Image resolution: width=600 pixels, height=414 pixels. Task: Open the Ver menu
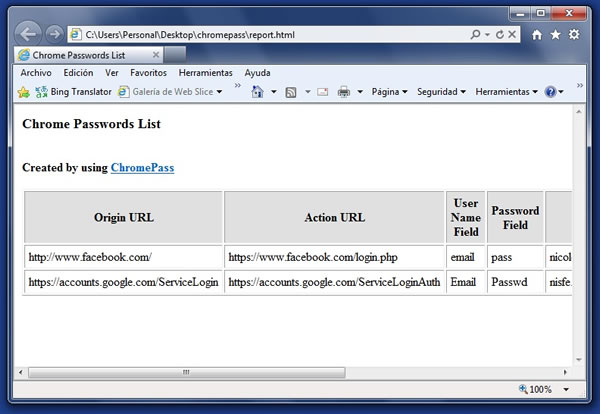point(111,73)
